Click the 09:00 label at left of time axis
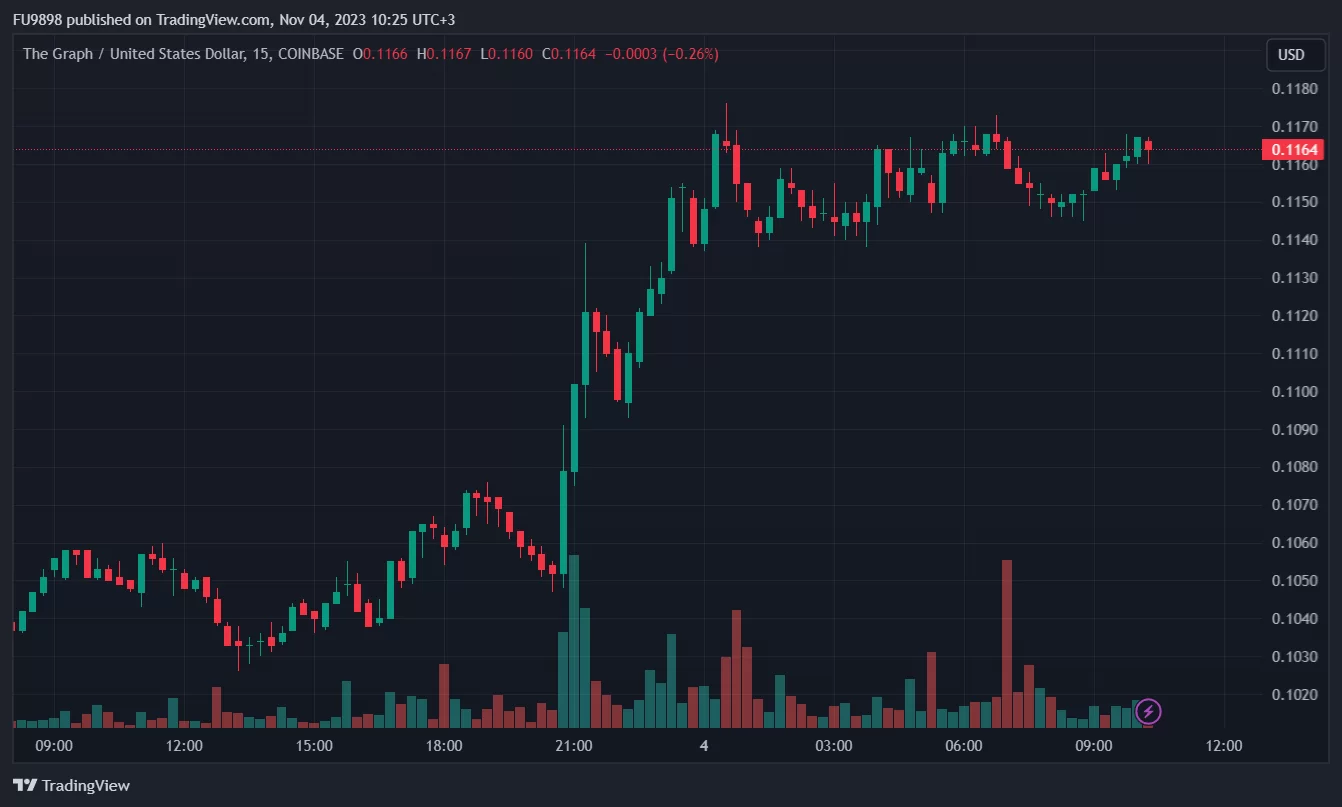 tap(54, 746)
